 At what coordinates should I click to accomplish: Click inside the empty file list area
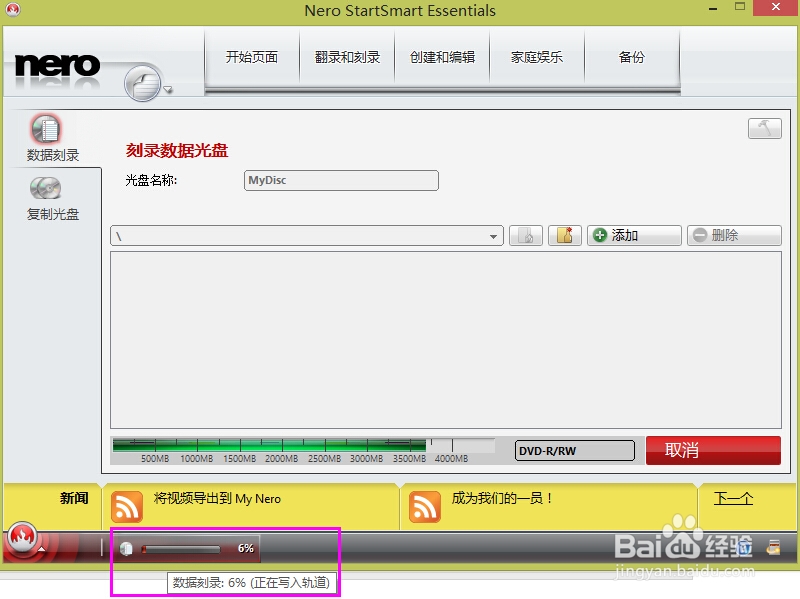pos(446,340)
